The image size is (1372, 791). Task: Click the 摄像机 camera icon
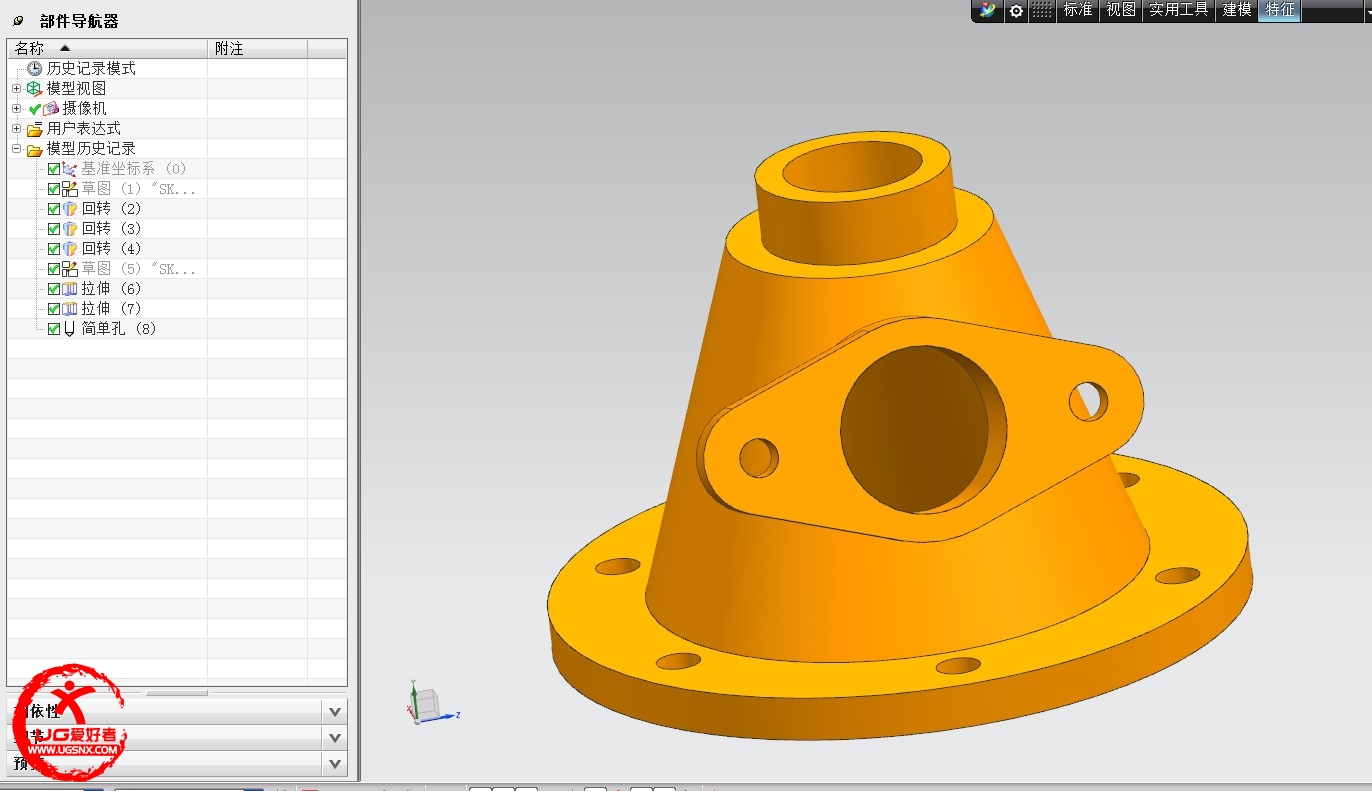[x=51, y=108]
